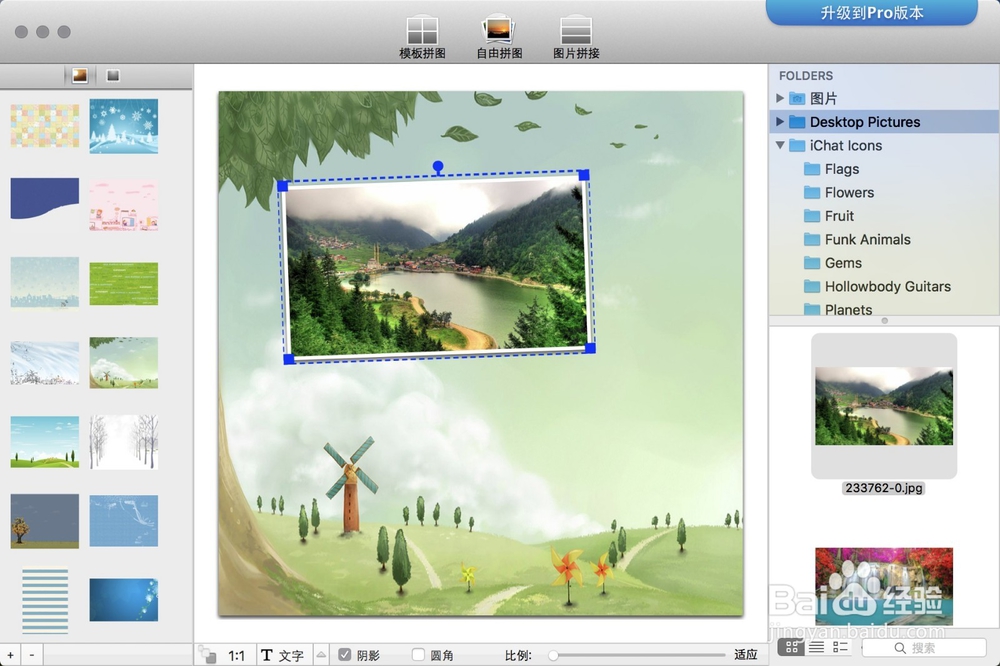Choose the pink cartoon town background
Viewport: 1000px width, 666px height.
pyautogui.click(x=124, y=205)
